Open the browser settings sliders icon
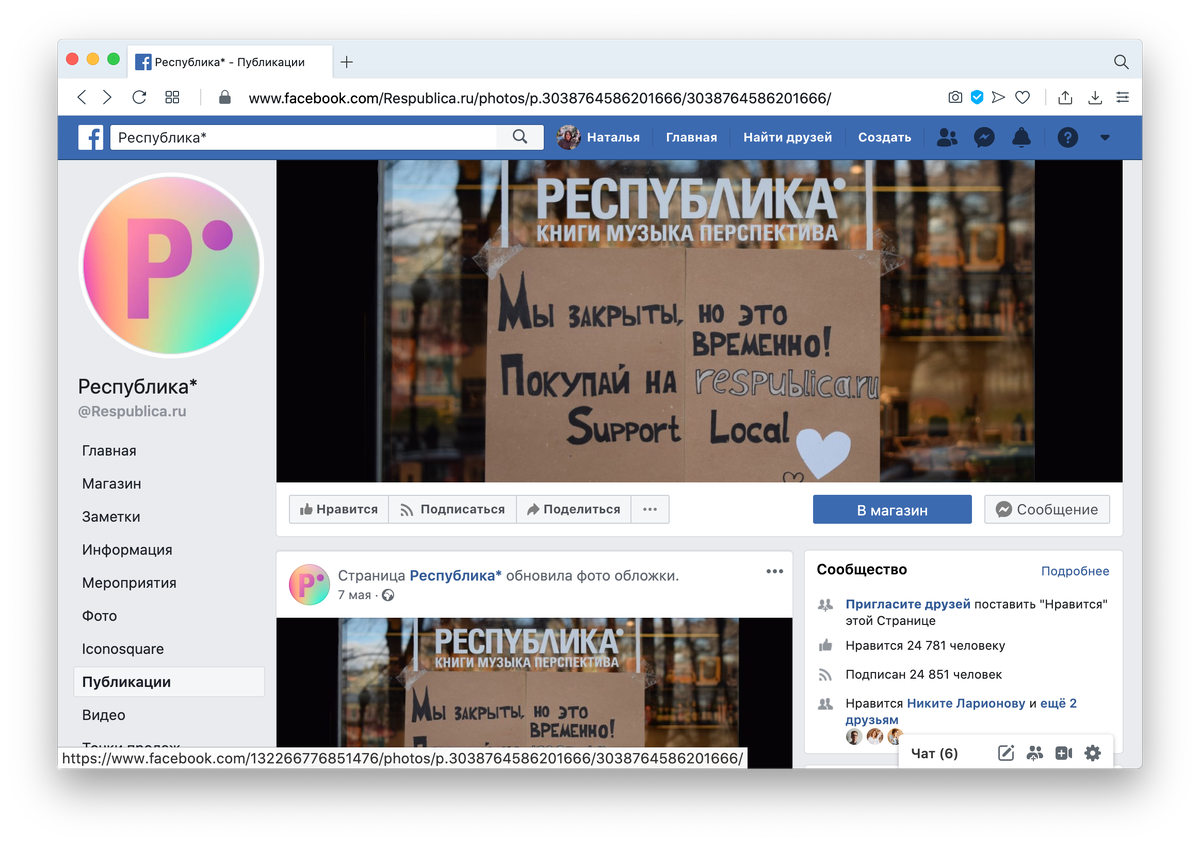 (x=1123, y=97)
